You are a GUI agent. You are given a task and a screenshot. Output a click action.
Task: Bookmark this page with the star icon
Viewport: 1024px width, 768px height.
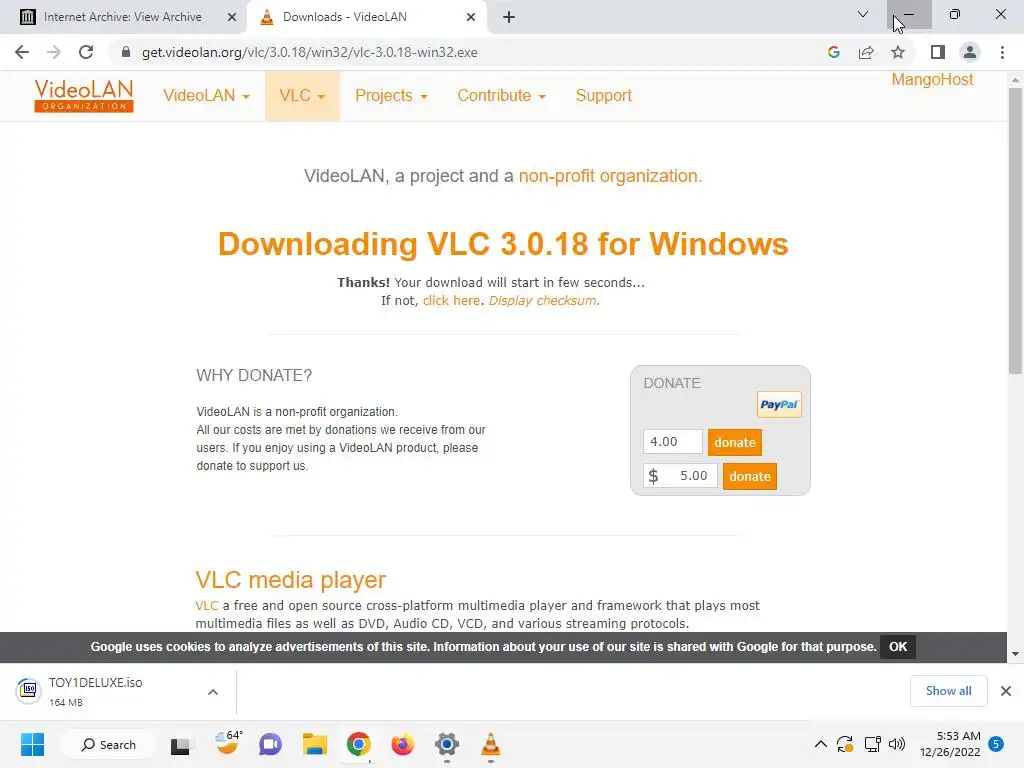(898, 52)
